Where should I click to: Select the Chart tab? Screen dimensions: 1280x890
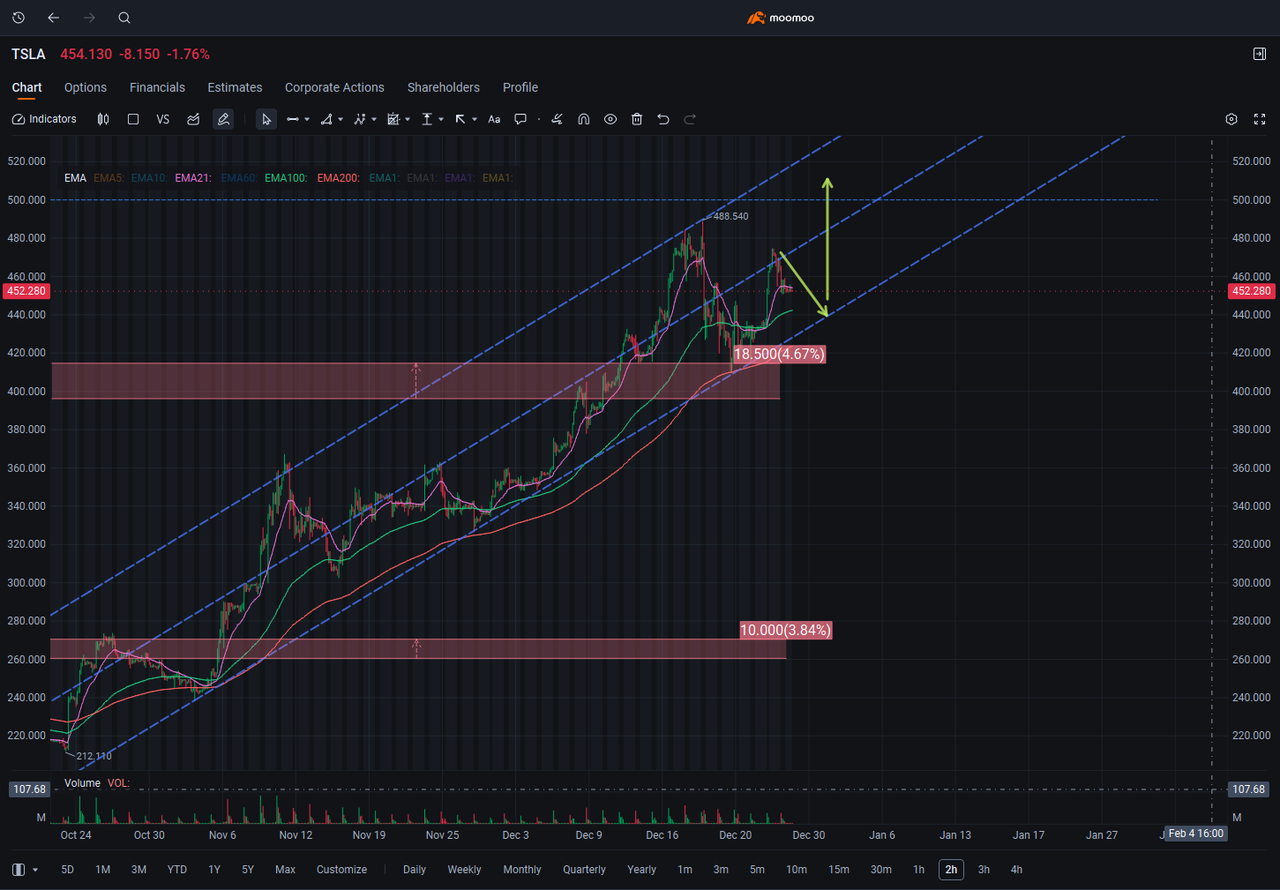[27, 88]
